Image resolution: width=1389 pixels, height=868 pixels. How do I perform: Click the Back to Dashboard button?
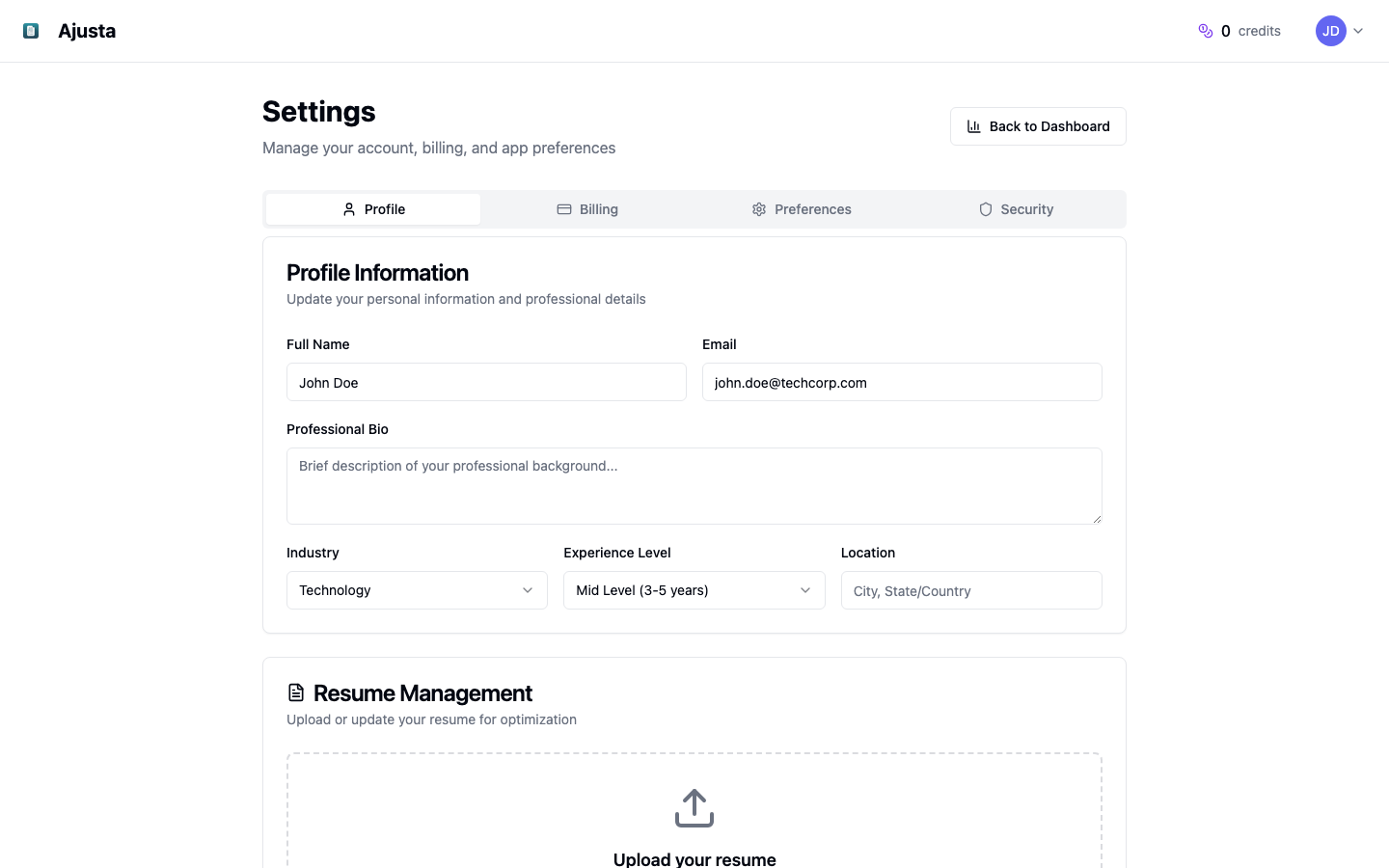1038,126
